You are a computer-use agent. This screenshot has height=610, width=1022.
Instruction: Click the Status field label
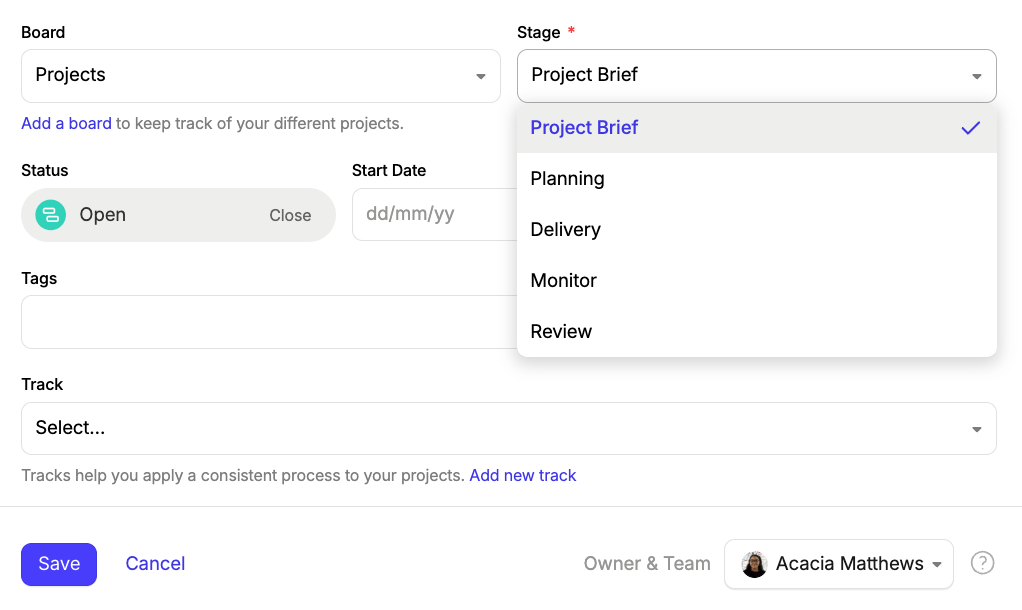coord(45,171)
